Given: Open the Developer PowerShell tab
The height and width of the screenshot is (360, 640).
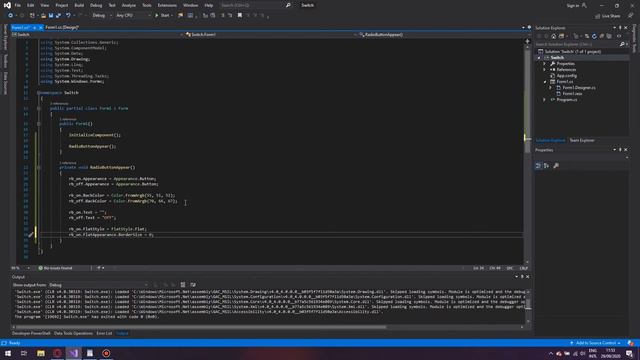Looking at the screenshot, I should pos(31,333).
